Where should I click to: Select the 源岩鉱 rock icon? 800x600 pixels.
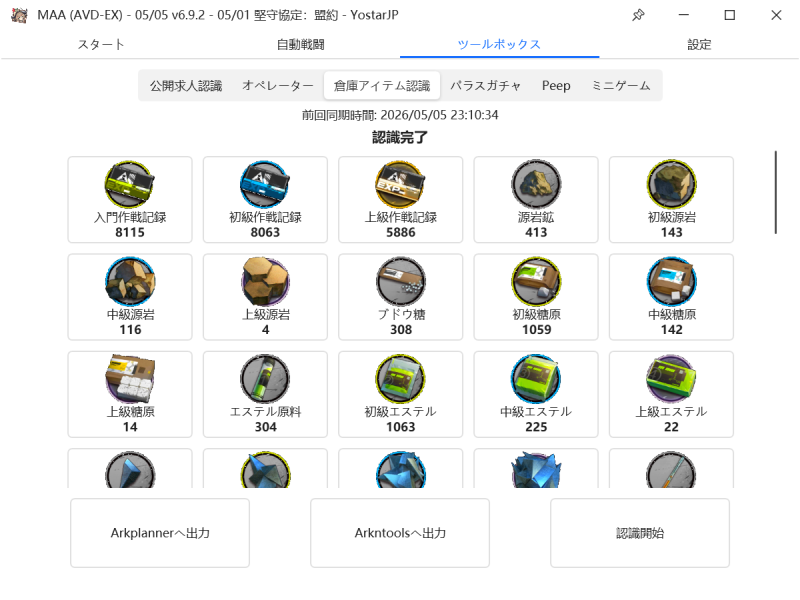click(536, 184)
